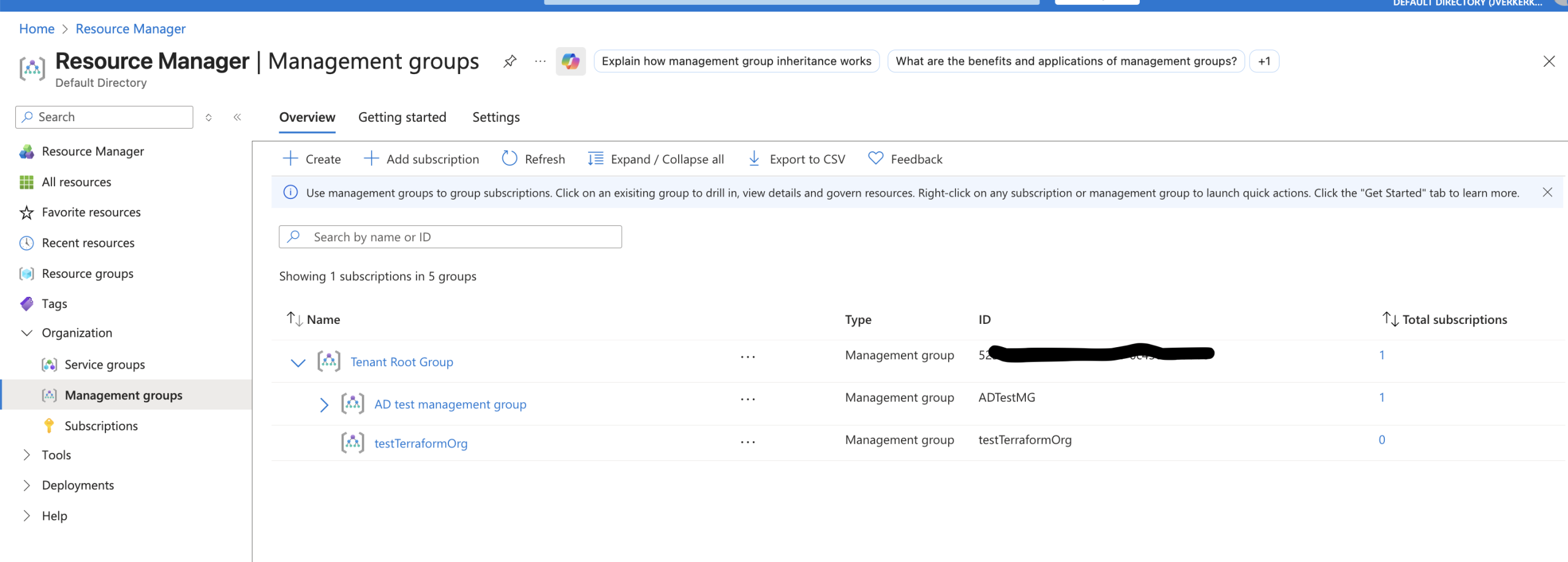Screen dimensions: 1568x562
Task: Show more Copilot suggestions (+1)
Action: [x=1264, y=61]
